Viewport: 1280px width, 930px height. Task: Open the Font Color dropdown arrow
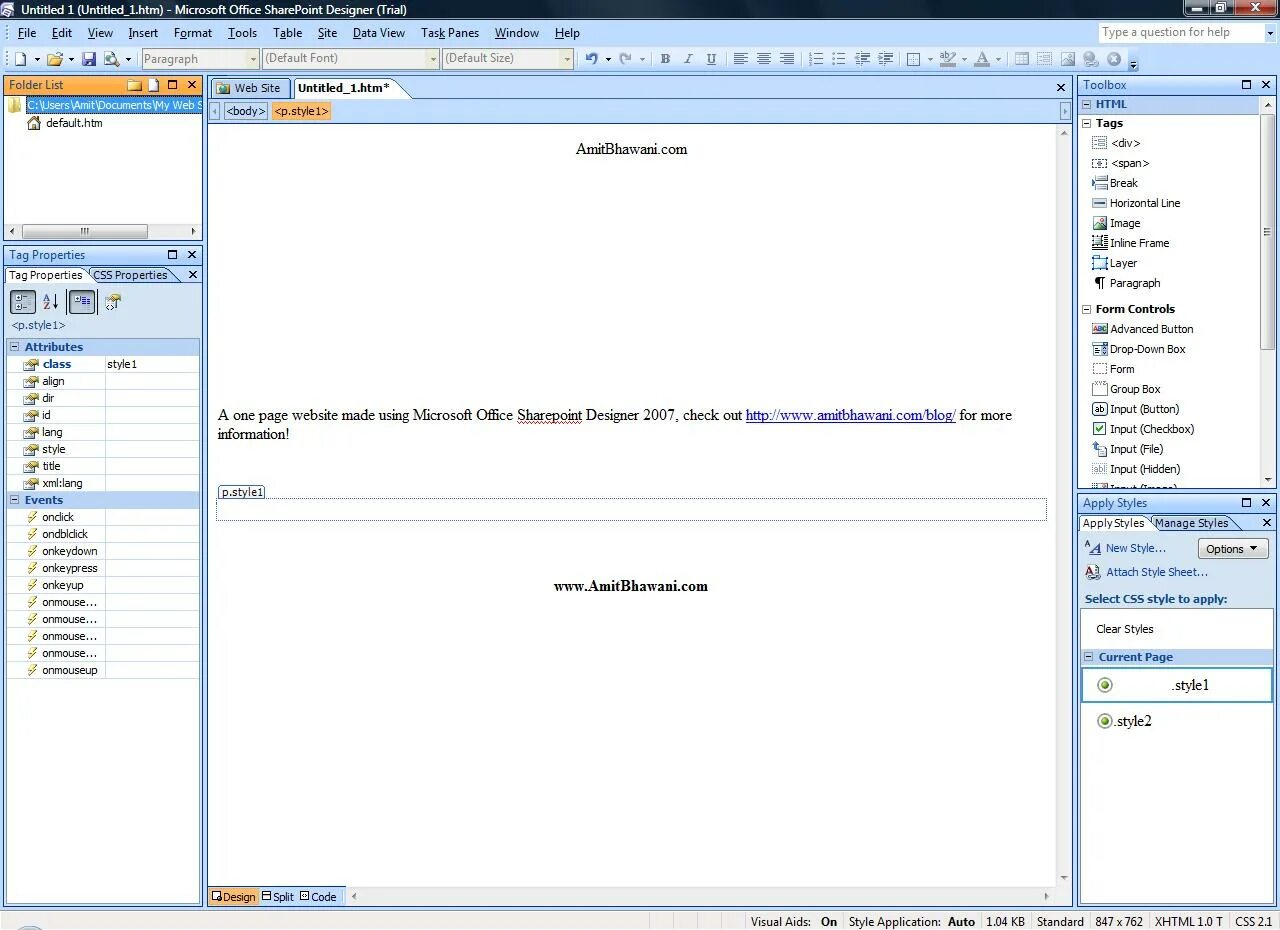click(998, 59)
